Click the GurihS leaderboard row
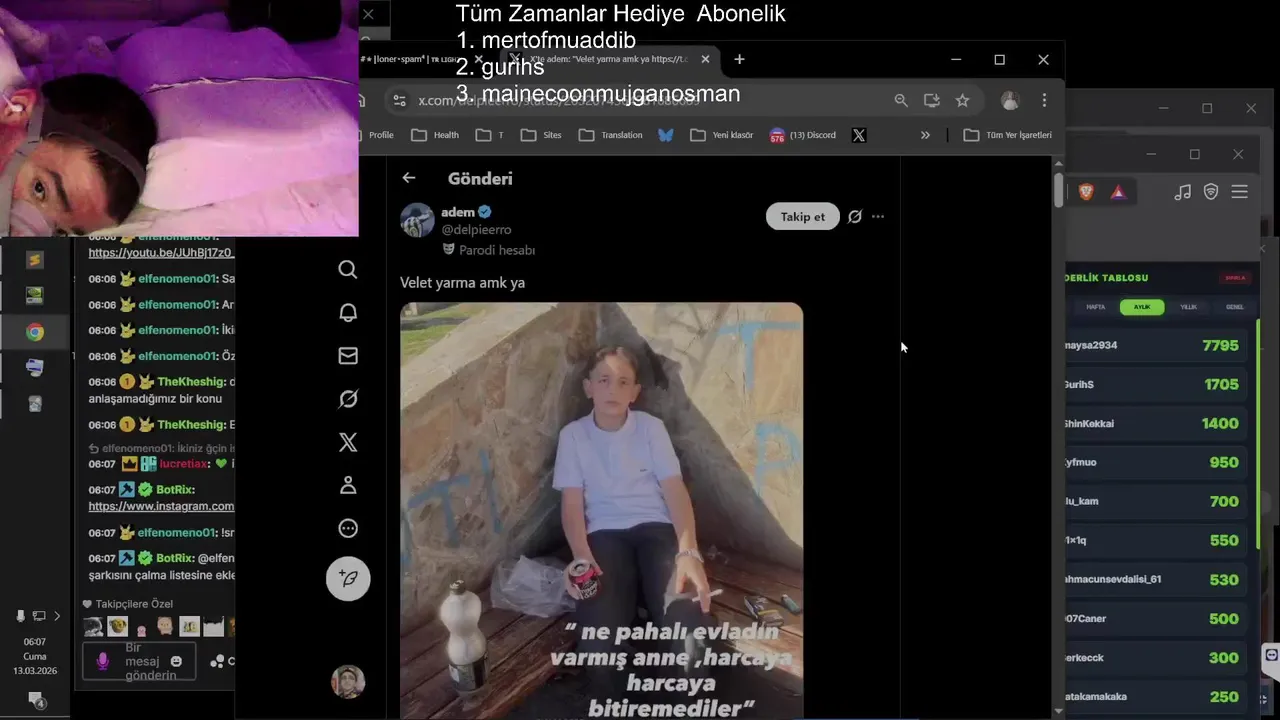Viewport: 1280px width, 720px height. pos(1156,384)
